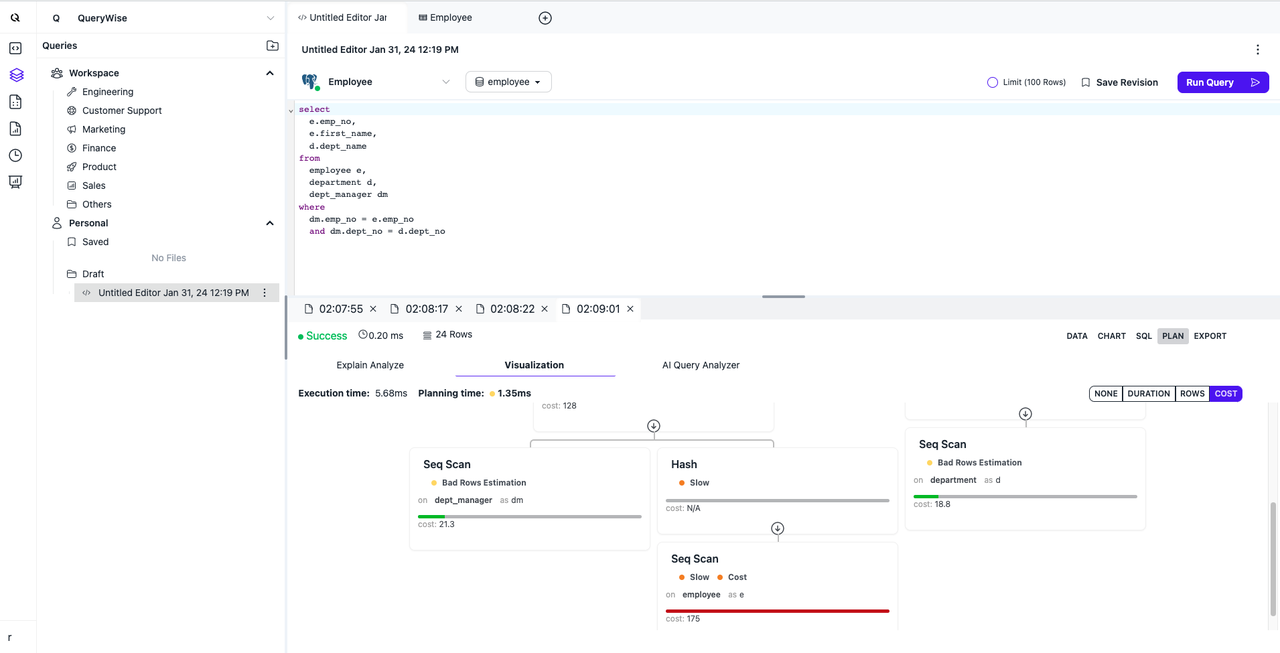This screenshot has height=653, width=1280.
Task: Click the arrow below the Hash node
Action: click(x=777, y=528)
